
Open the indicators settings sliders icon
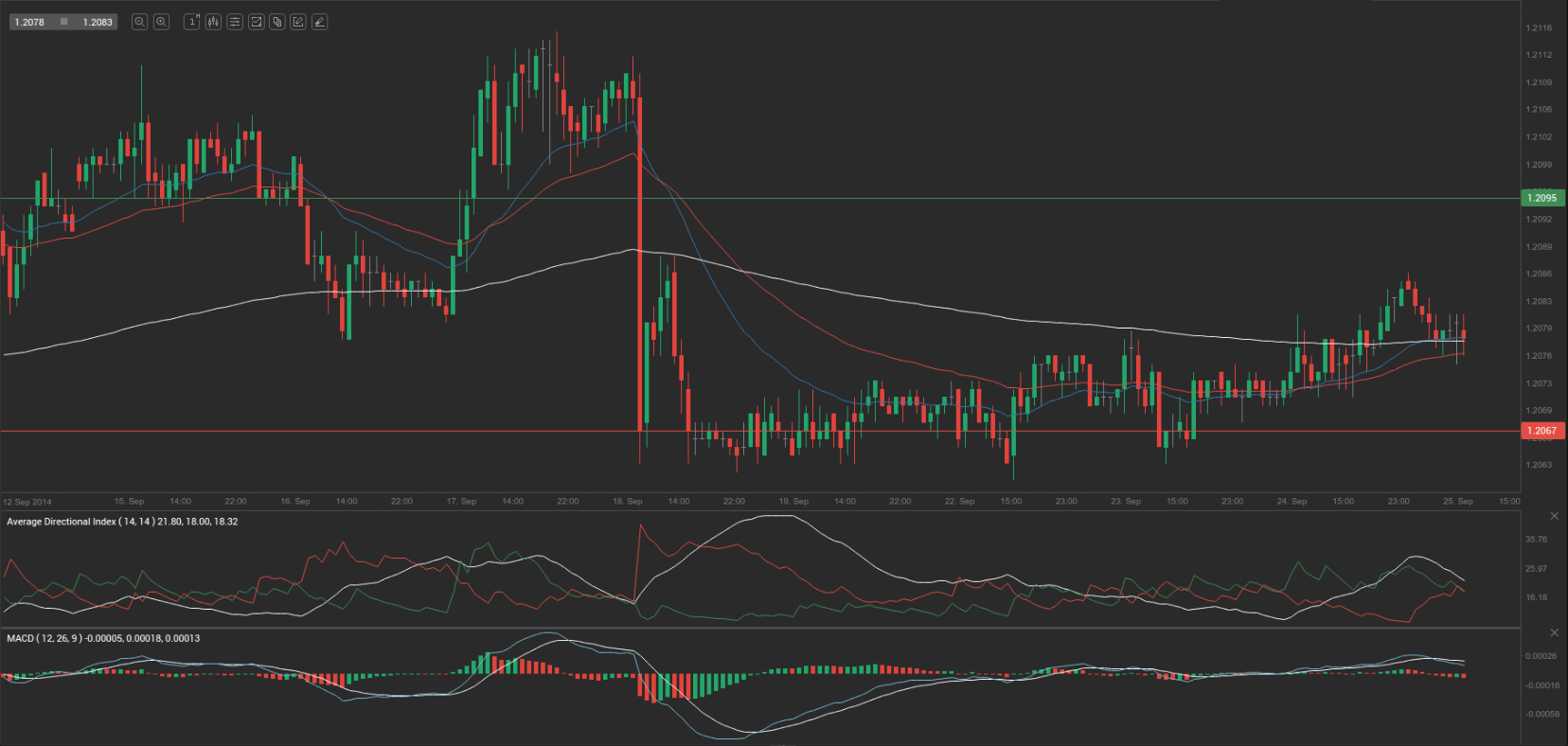click(235, 22)
